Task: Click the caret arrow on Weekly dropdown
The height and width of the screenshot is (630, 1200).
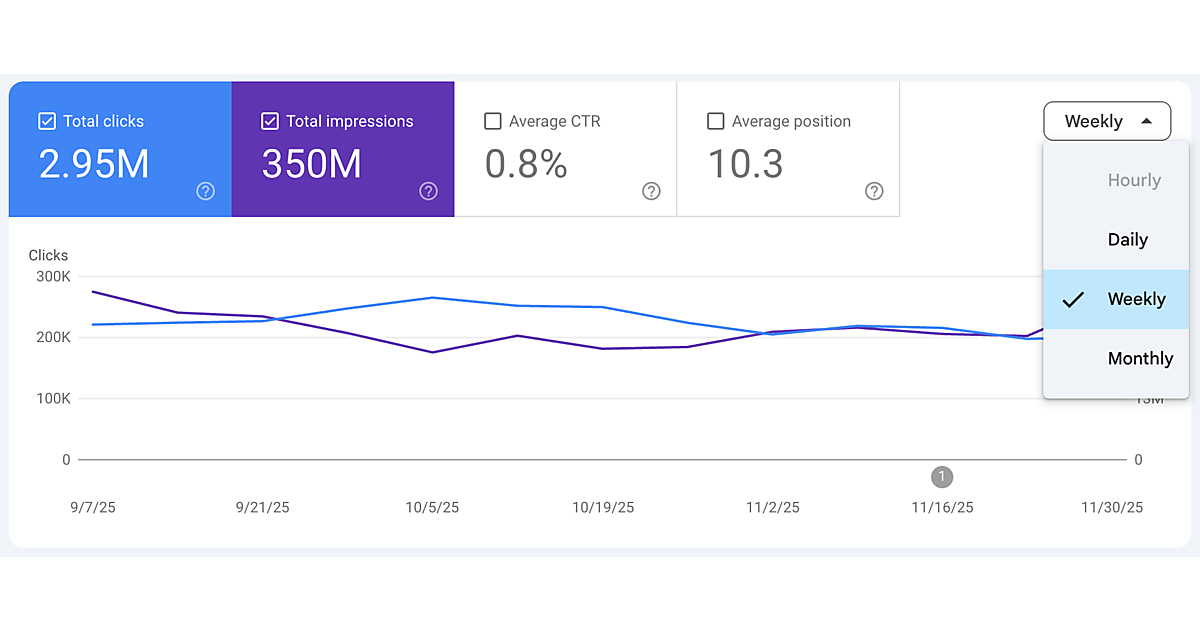Action: 1147,121
